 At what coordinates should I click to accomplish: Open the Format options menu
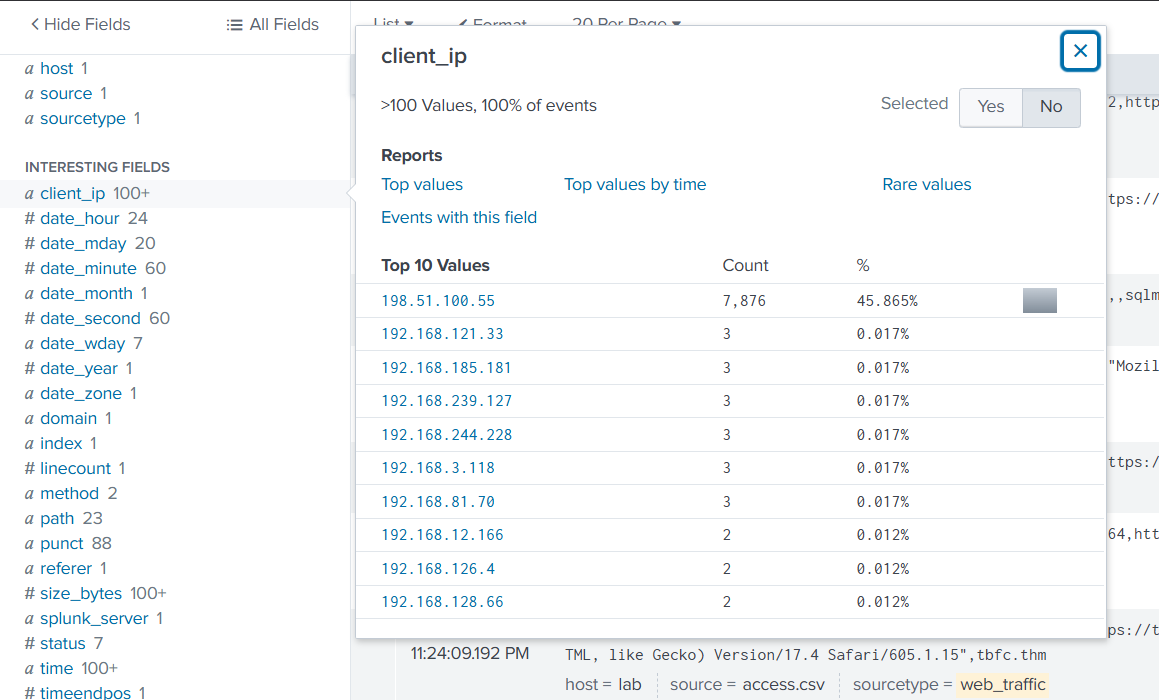pyautogui.click(x=492, y=21)
